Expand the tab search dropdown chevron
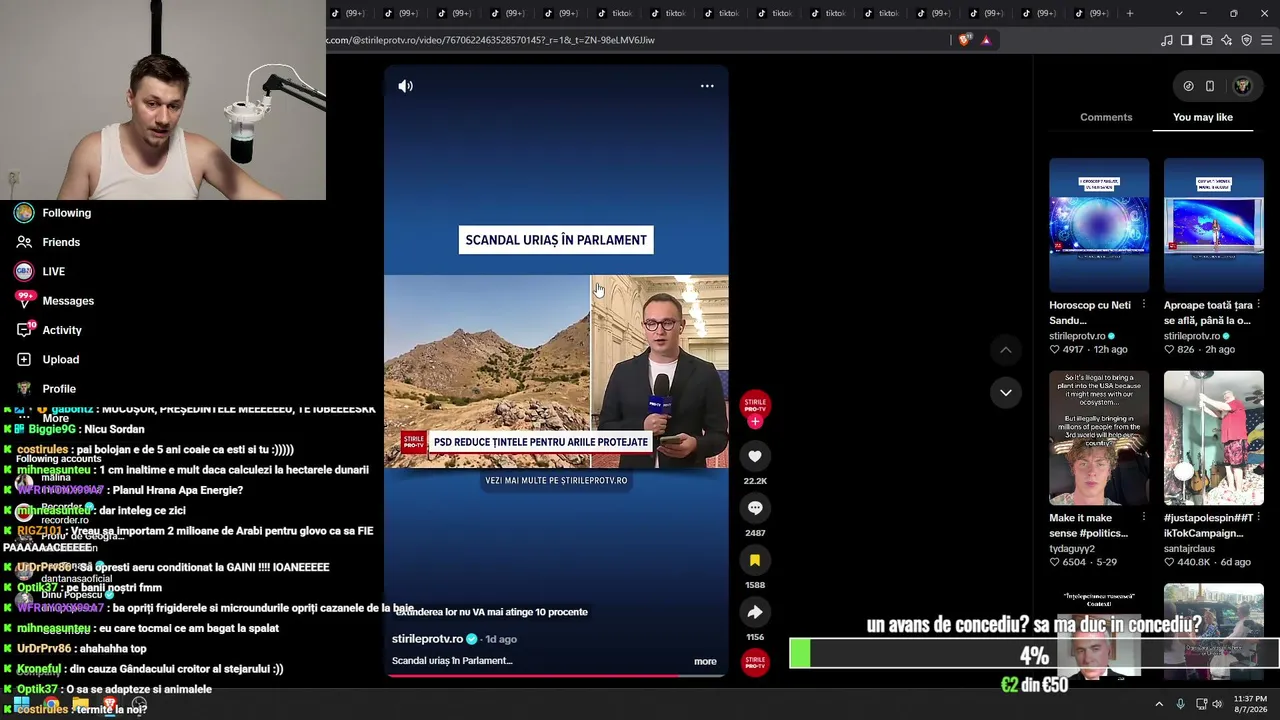The height and width of the screenshot is (720, 1280). coord(1179,13)
